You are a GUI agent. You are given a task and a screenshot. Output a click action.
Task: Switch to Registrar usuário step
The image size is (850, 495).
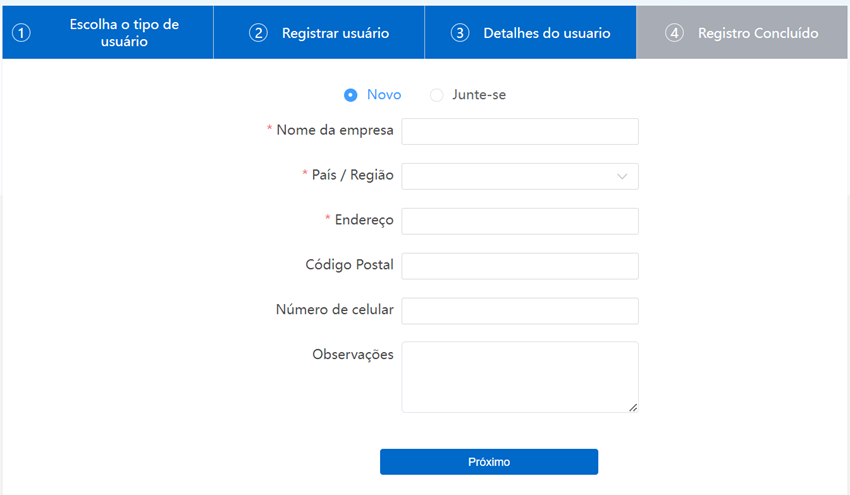[335, 33]
